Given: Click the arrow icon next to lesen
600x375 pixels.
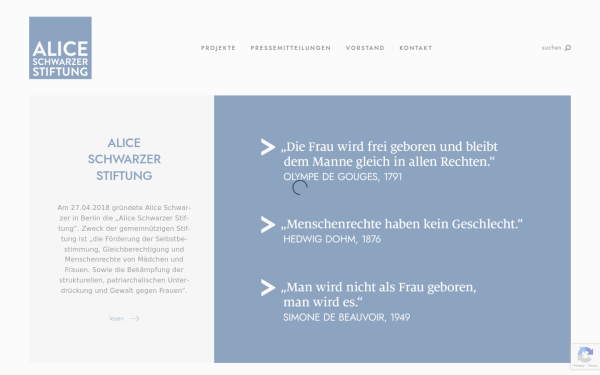Looking at the screenshot, I should [134, 318].
